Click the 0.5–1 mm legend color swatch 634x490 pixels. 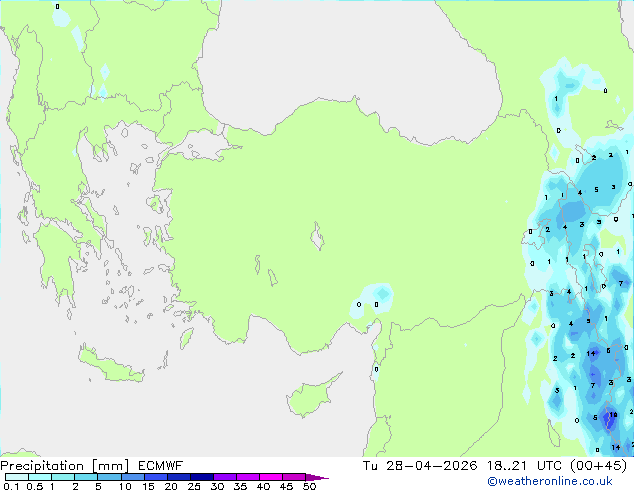point(40,477)
